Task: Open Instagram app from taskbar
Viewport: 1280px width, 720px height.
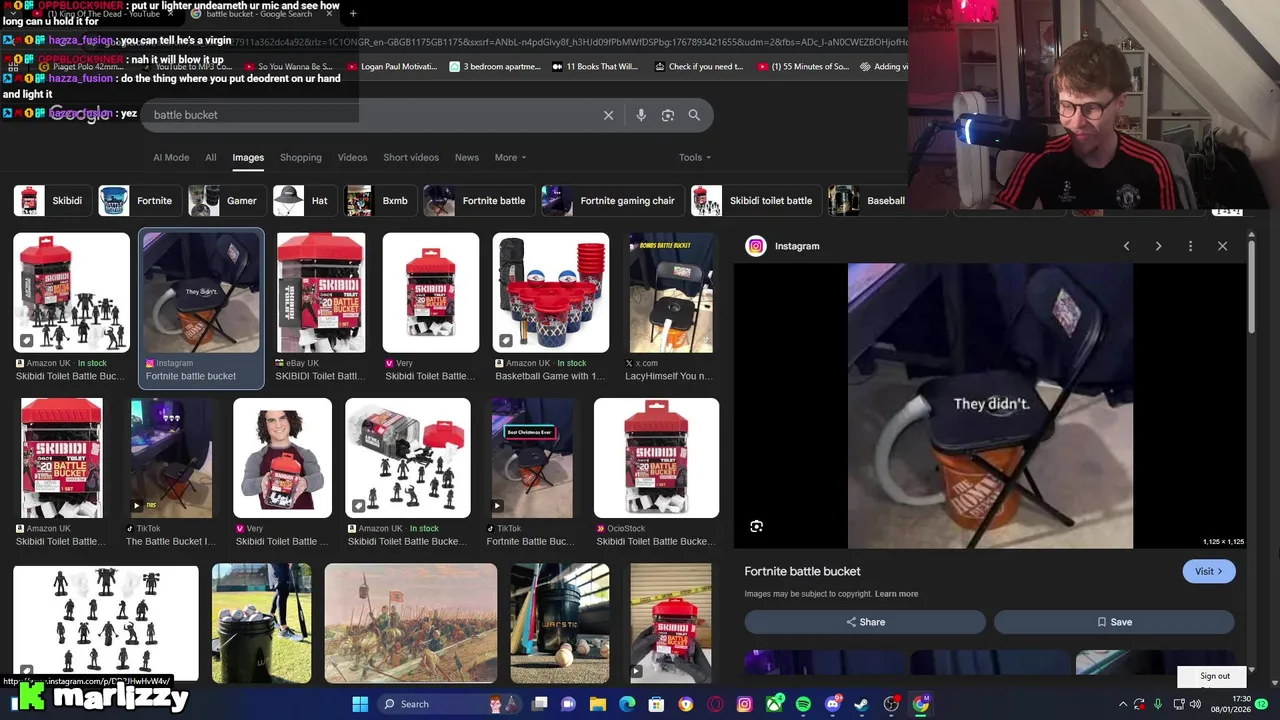Action: pos(744,704)
